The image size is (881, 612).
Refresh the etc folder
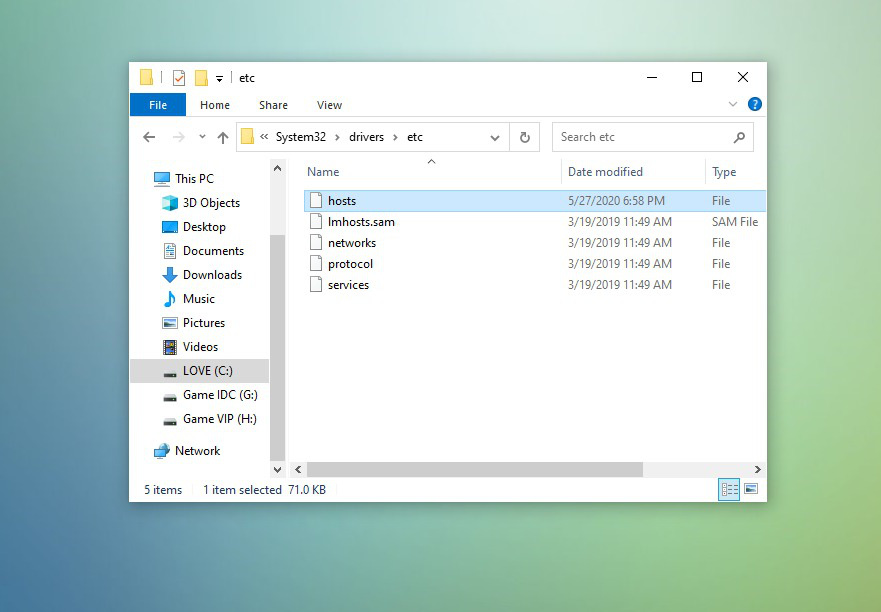[525, 137]
